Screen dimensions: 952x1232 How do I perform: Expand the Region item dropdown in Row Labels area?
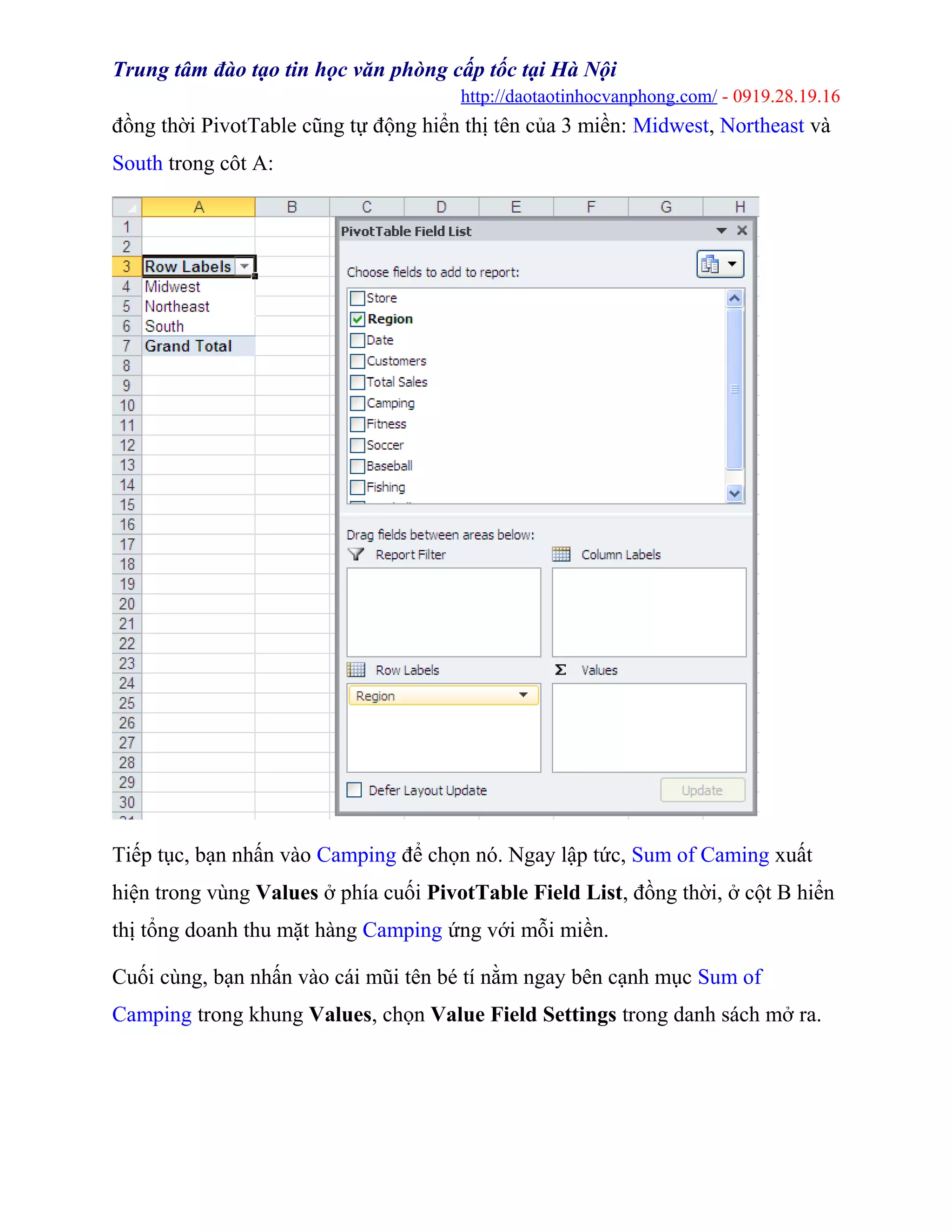point(523,695)
